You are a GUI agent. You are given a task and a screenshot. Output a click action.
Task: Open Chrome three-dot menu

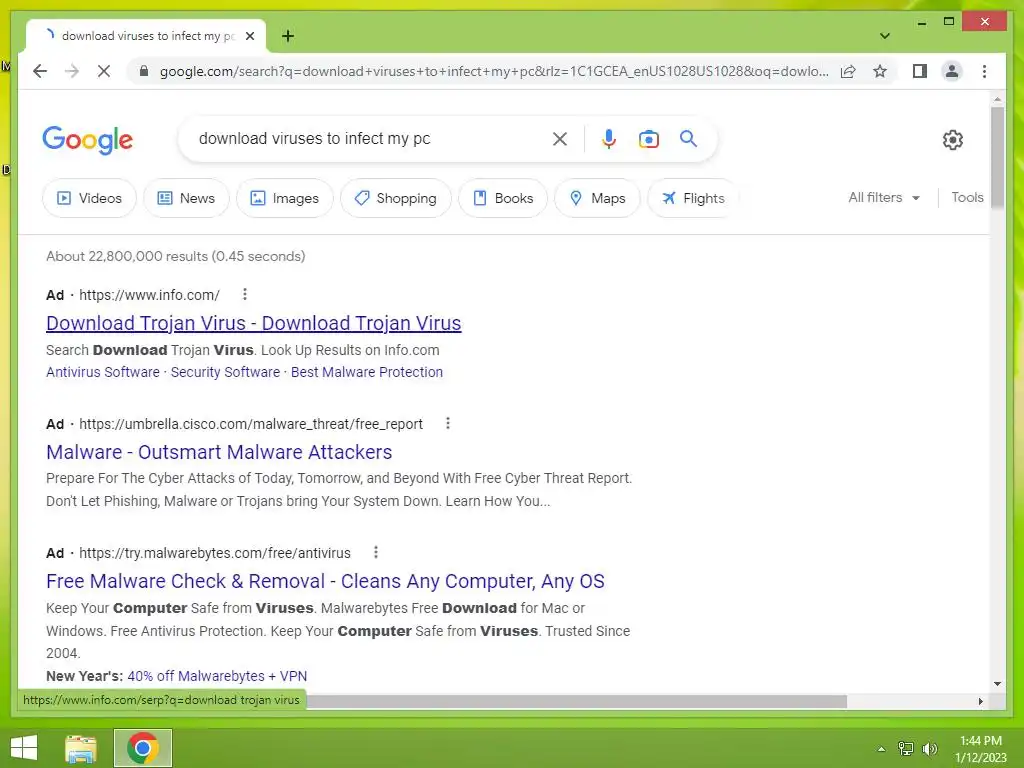pos(984,71)
